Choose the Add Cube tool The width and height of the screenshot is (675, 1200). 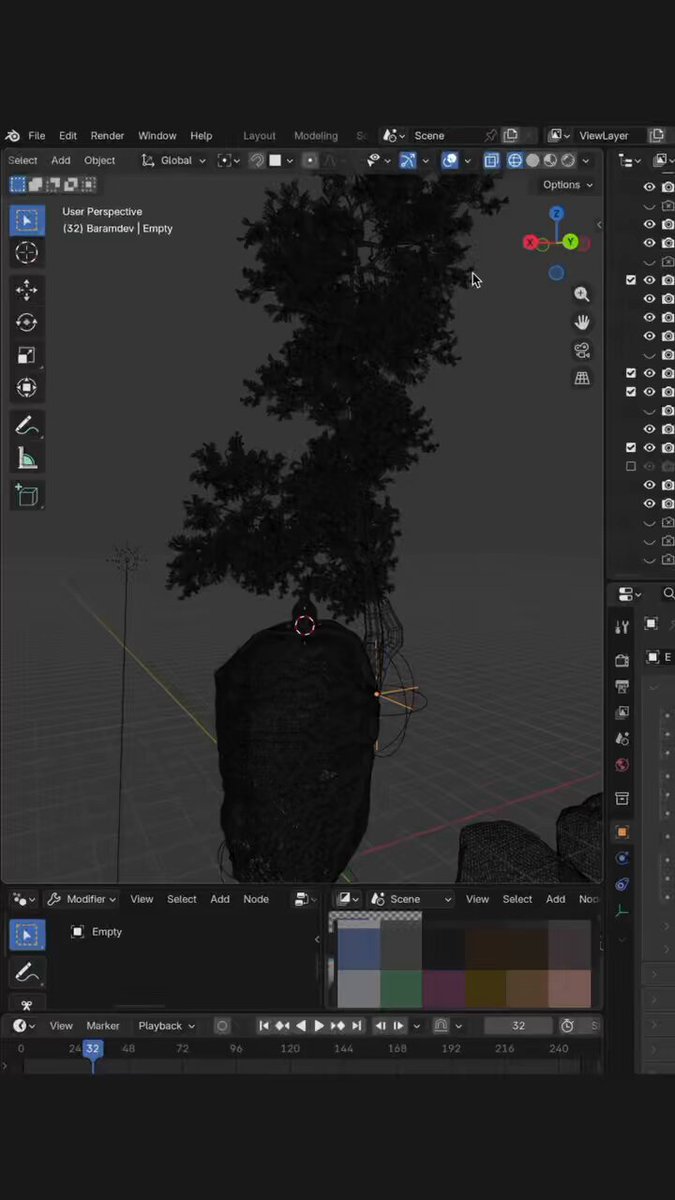point(27,495)
